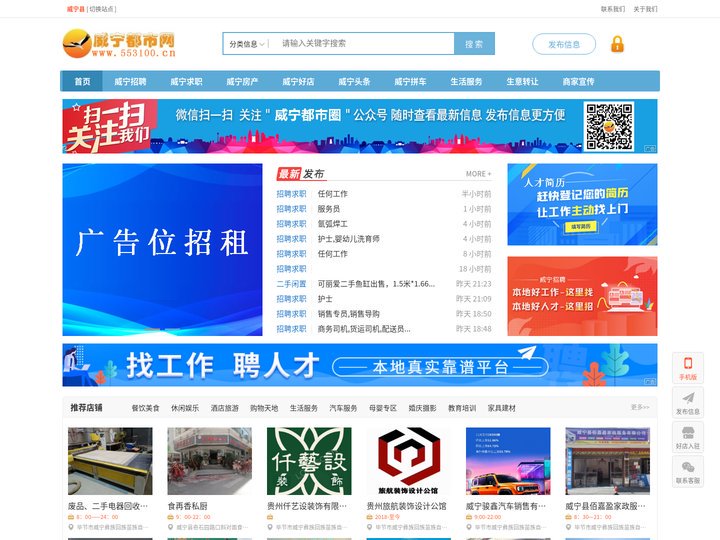Image resolution: width=720 pixels, height=540 pixels.
Task: Click the 扫一扫关注我们 banner ad
Action: click(360, 126)
